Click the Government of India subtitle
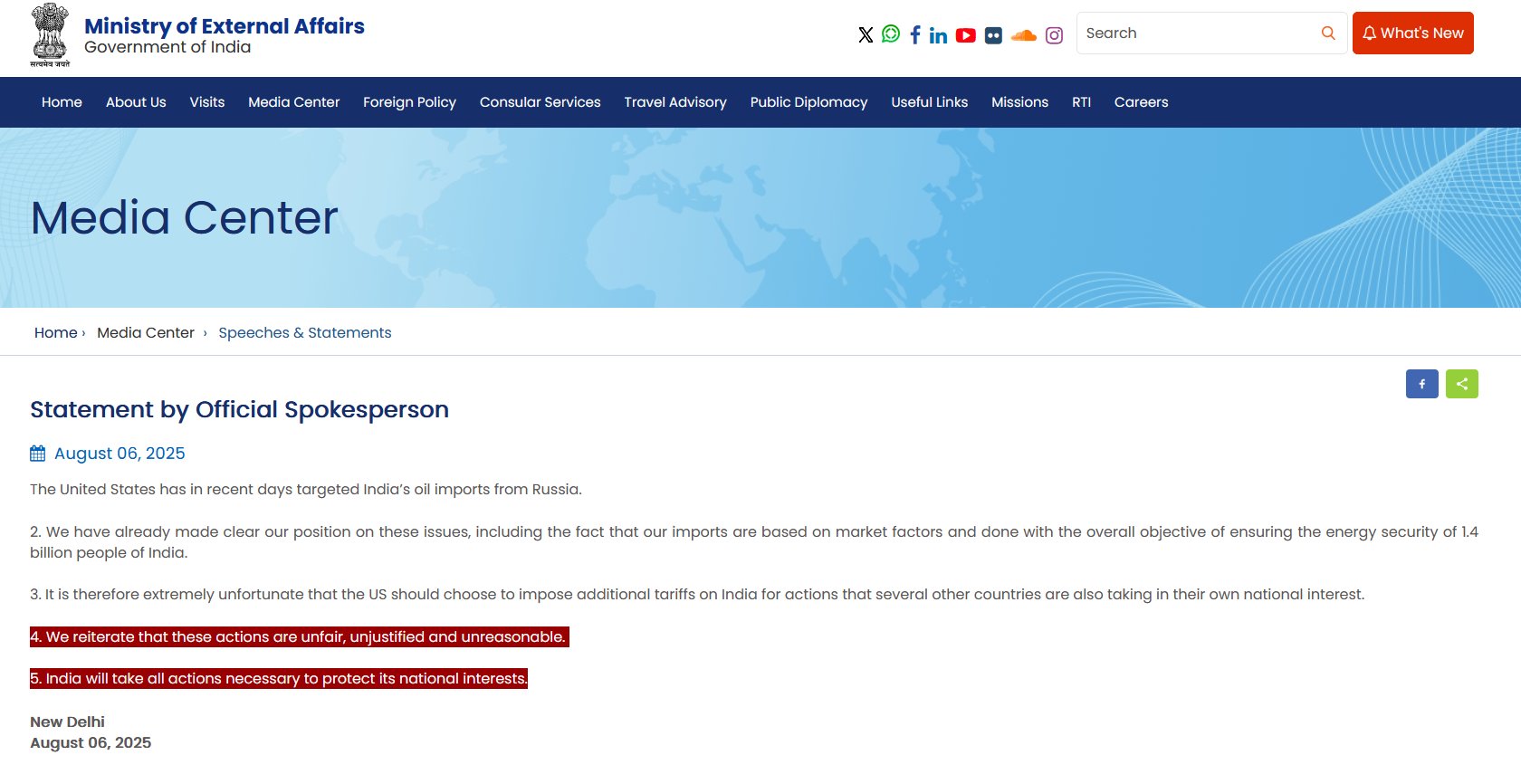 [167, 47]
